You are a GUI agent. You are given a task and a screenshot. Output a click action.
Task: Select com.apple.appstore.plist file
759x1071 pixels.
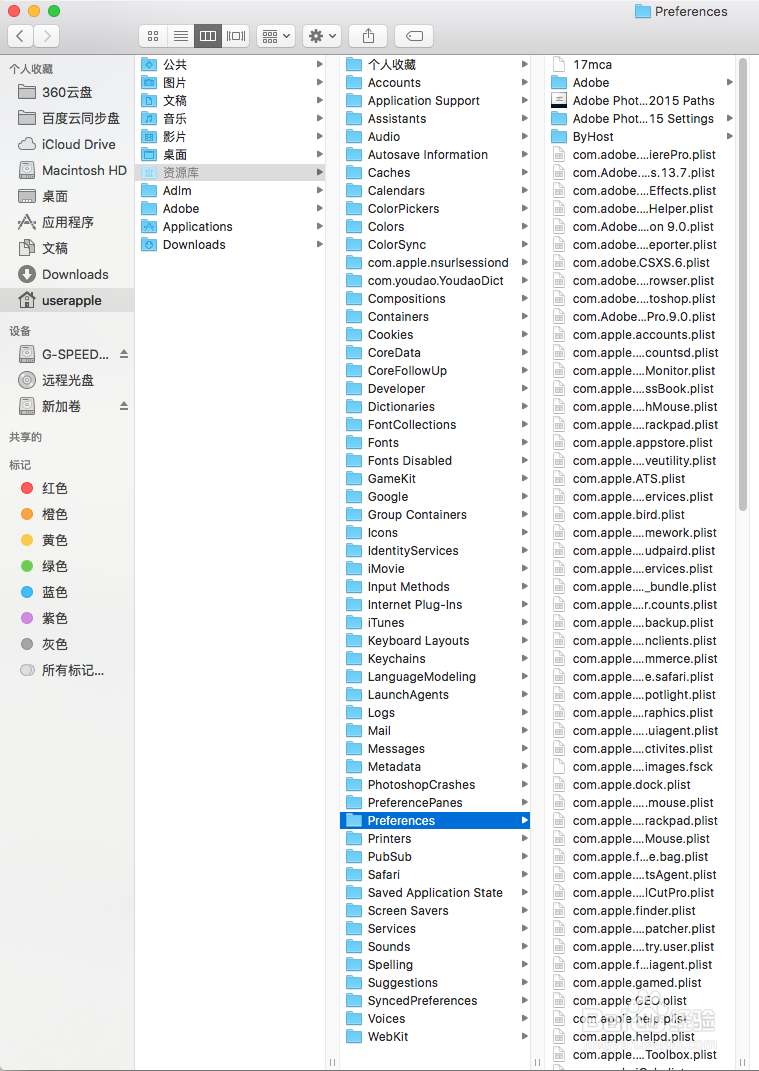point(641,443)
